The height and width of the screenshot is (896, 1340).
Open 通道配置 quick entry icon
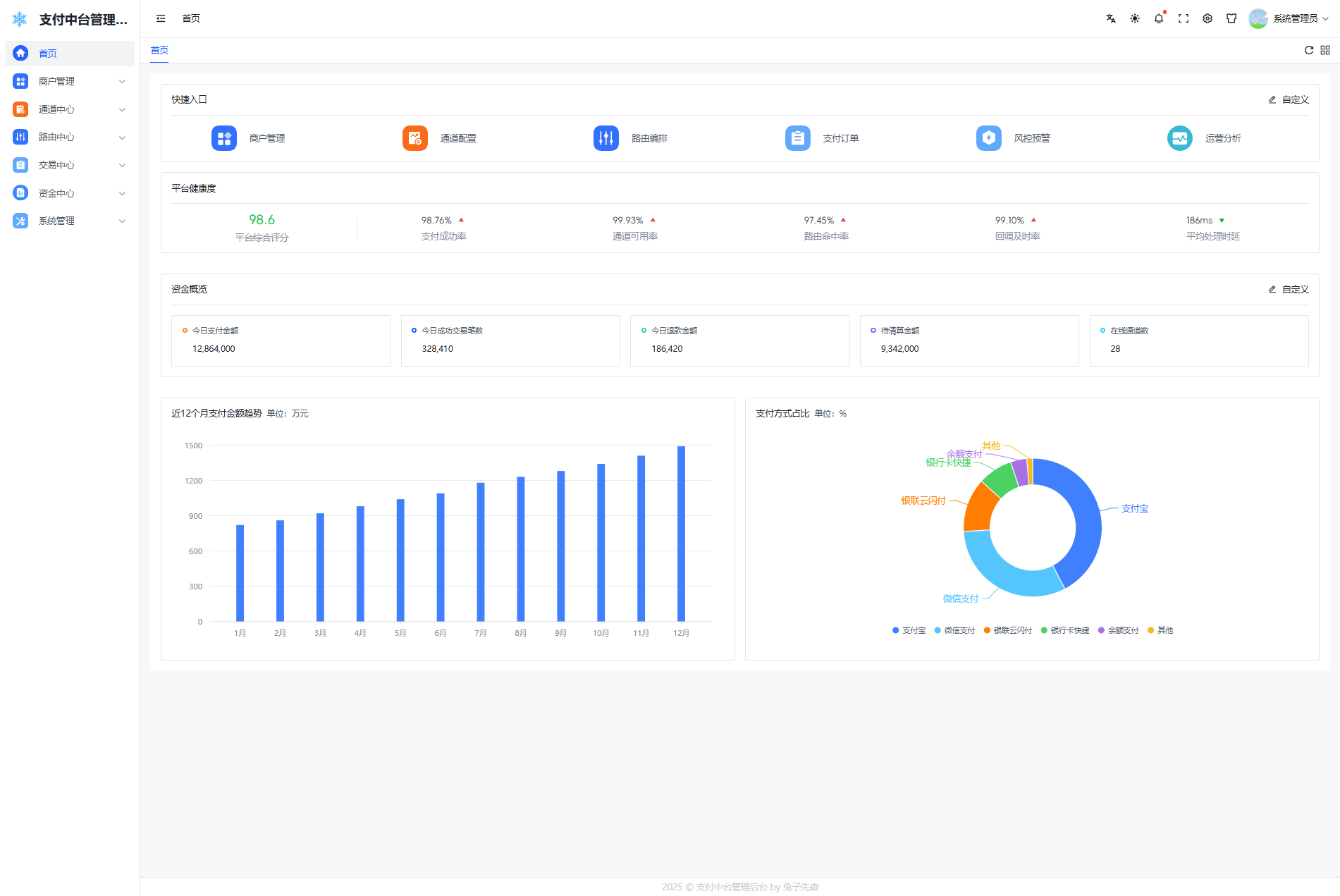click(x=415, y=138)
